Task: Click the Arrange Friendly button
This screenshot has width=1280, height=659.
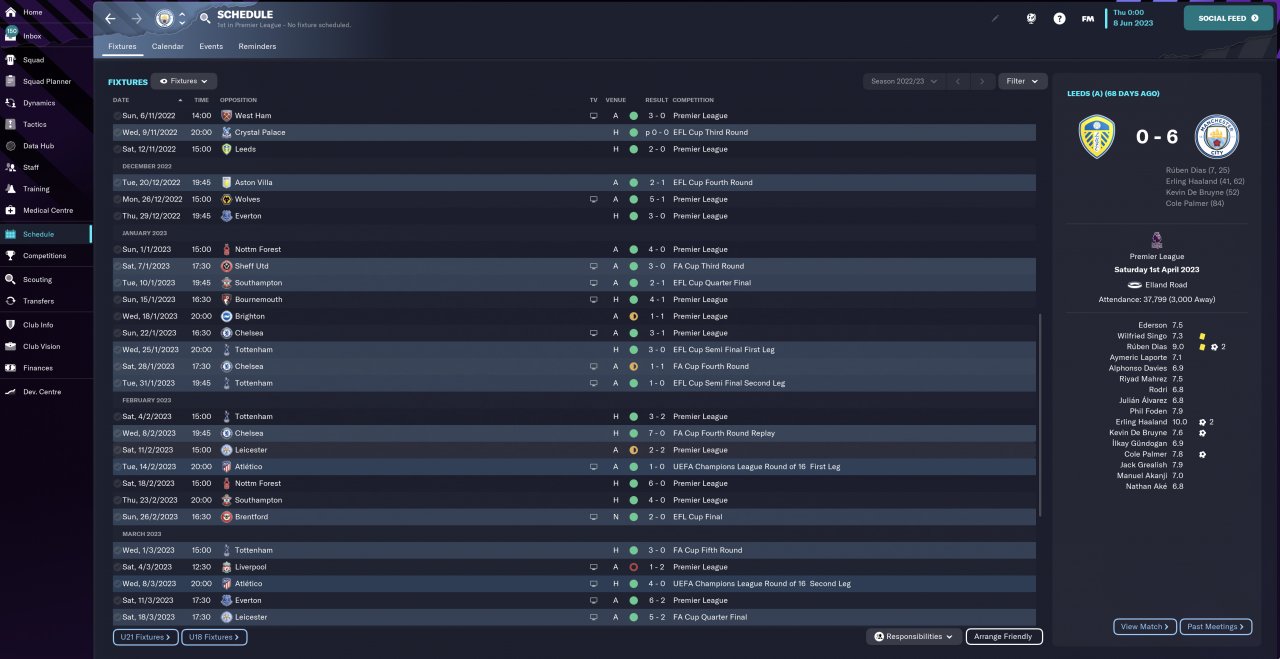Action: (x=1003, y=636)
